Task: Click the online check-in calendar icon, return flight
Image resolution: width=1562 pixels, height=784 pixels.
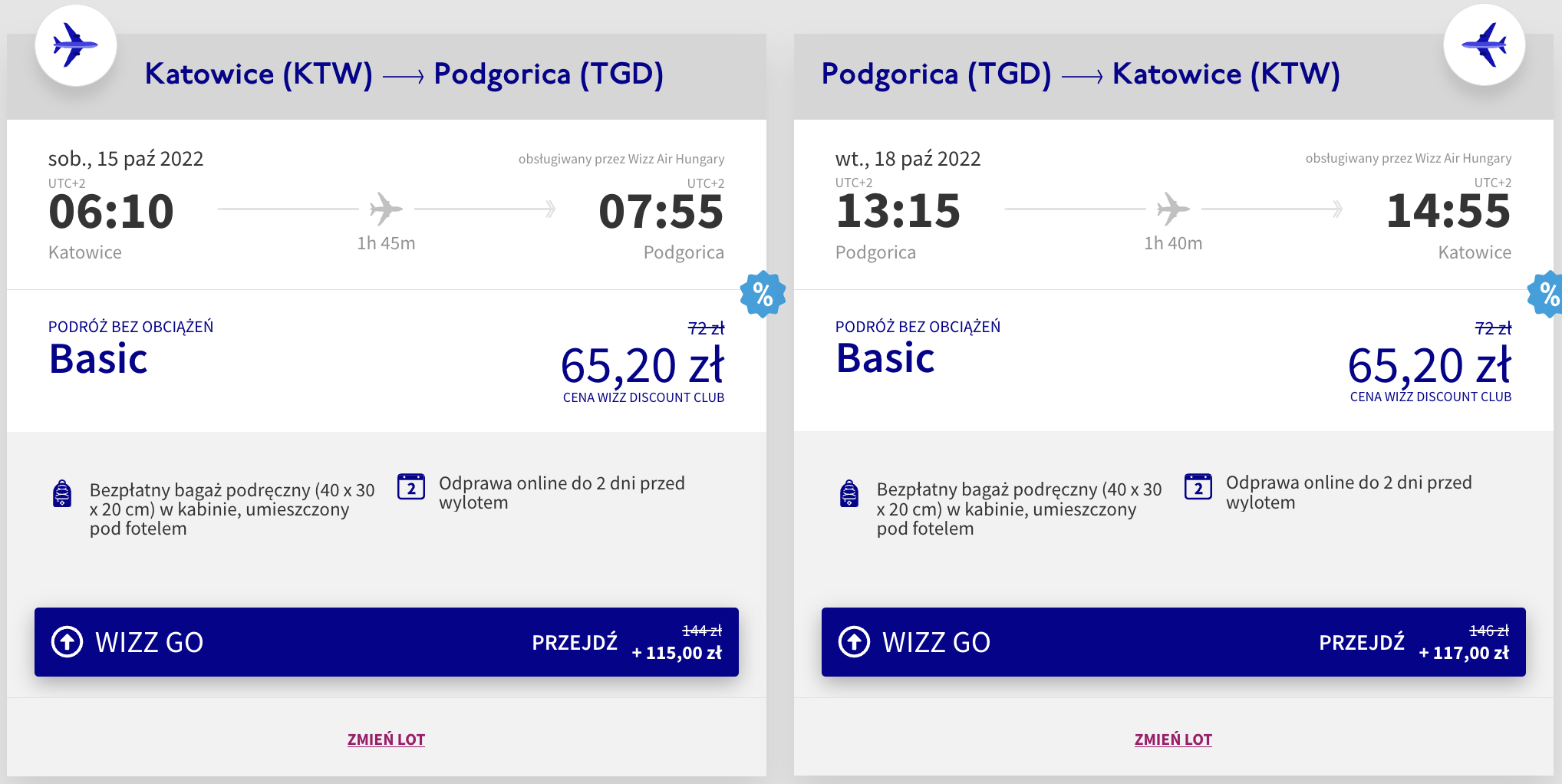Action: pyautogui.click(x=1198, y=486)
